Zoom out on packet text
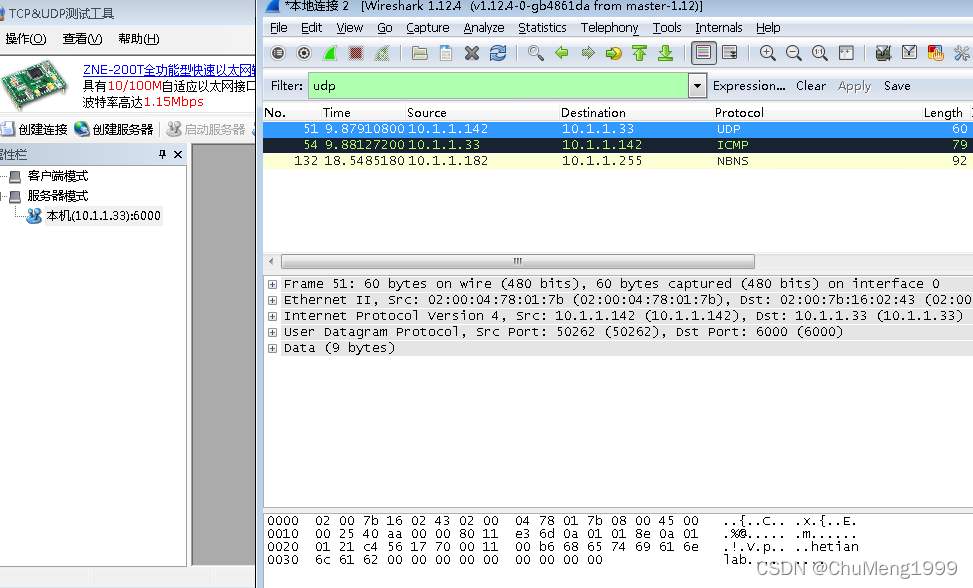The width and height of the screenshot is (973, 588). 794,53
